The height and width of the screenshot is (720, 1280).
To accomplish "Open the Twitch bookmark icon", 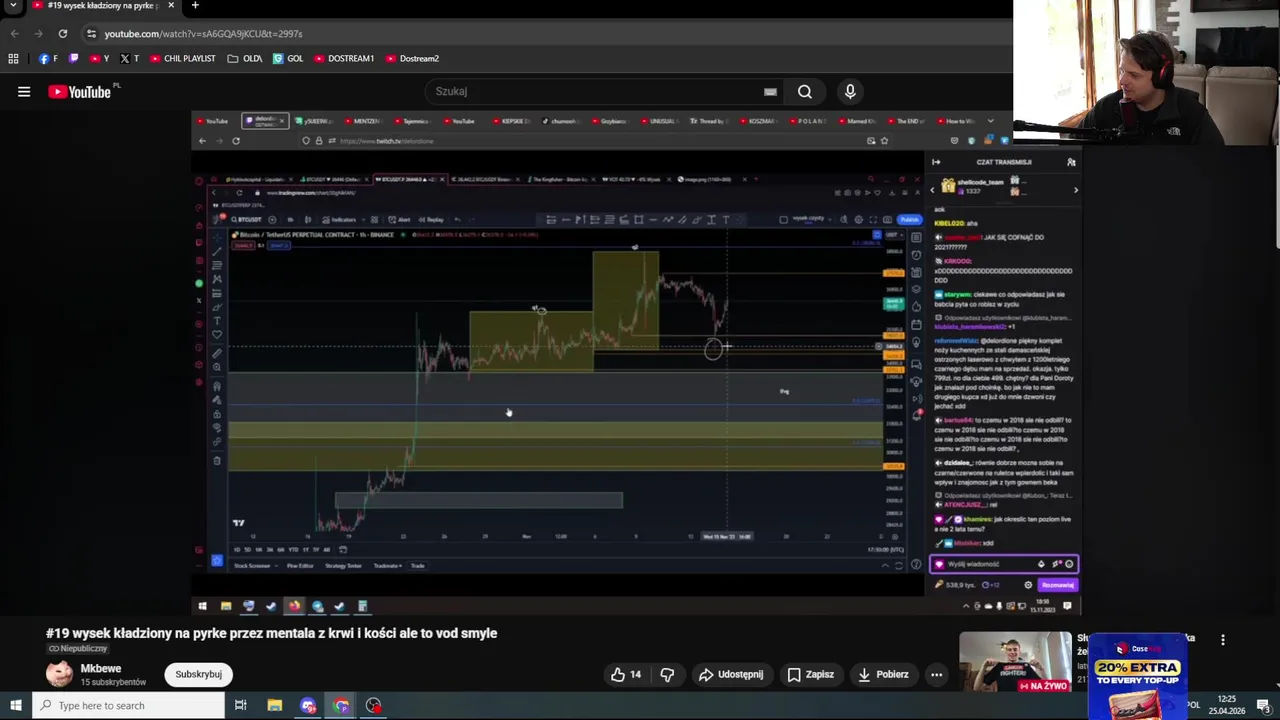I will coord(73,58).
